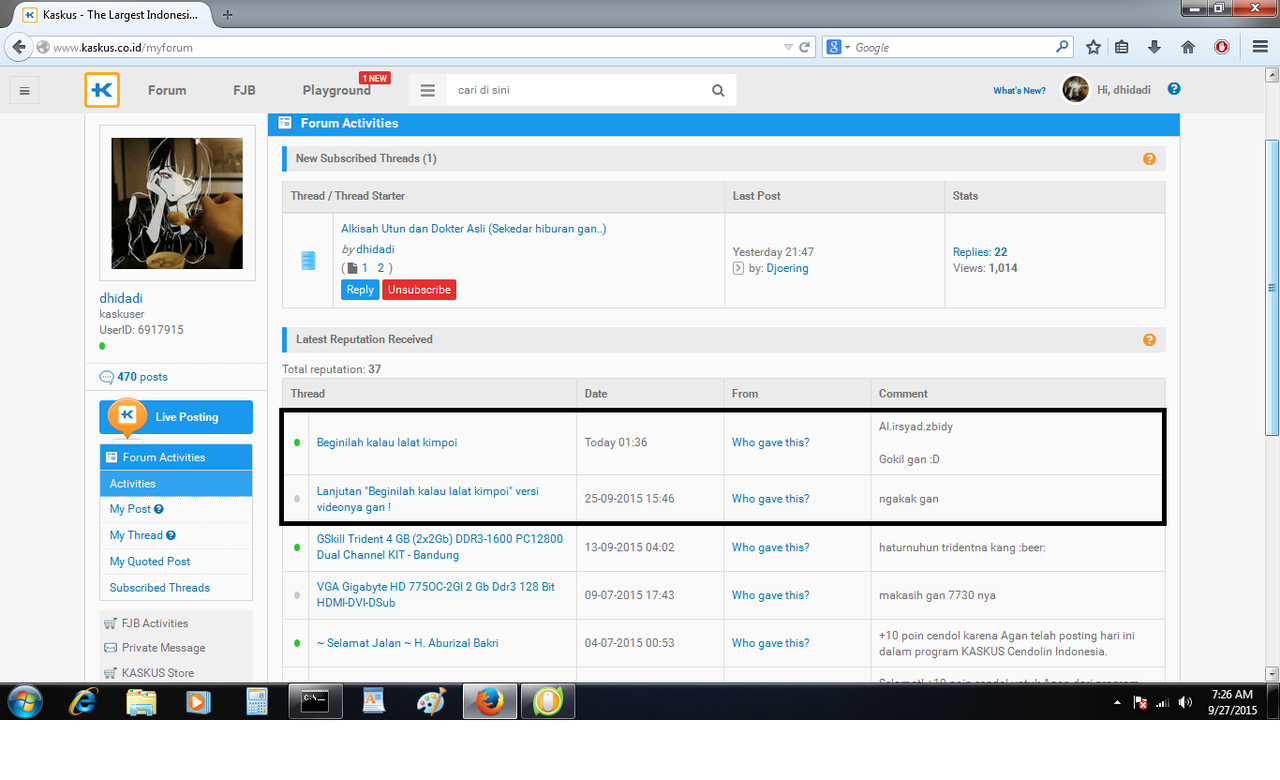Open Windows Start menu orb
Screen dimensions: 1280x780
pyautogui.click(x=25, y=702)
